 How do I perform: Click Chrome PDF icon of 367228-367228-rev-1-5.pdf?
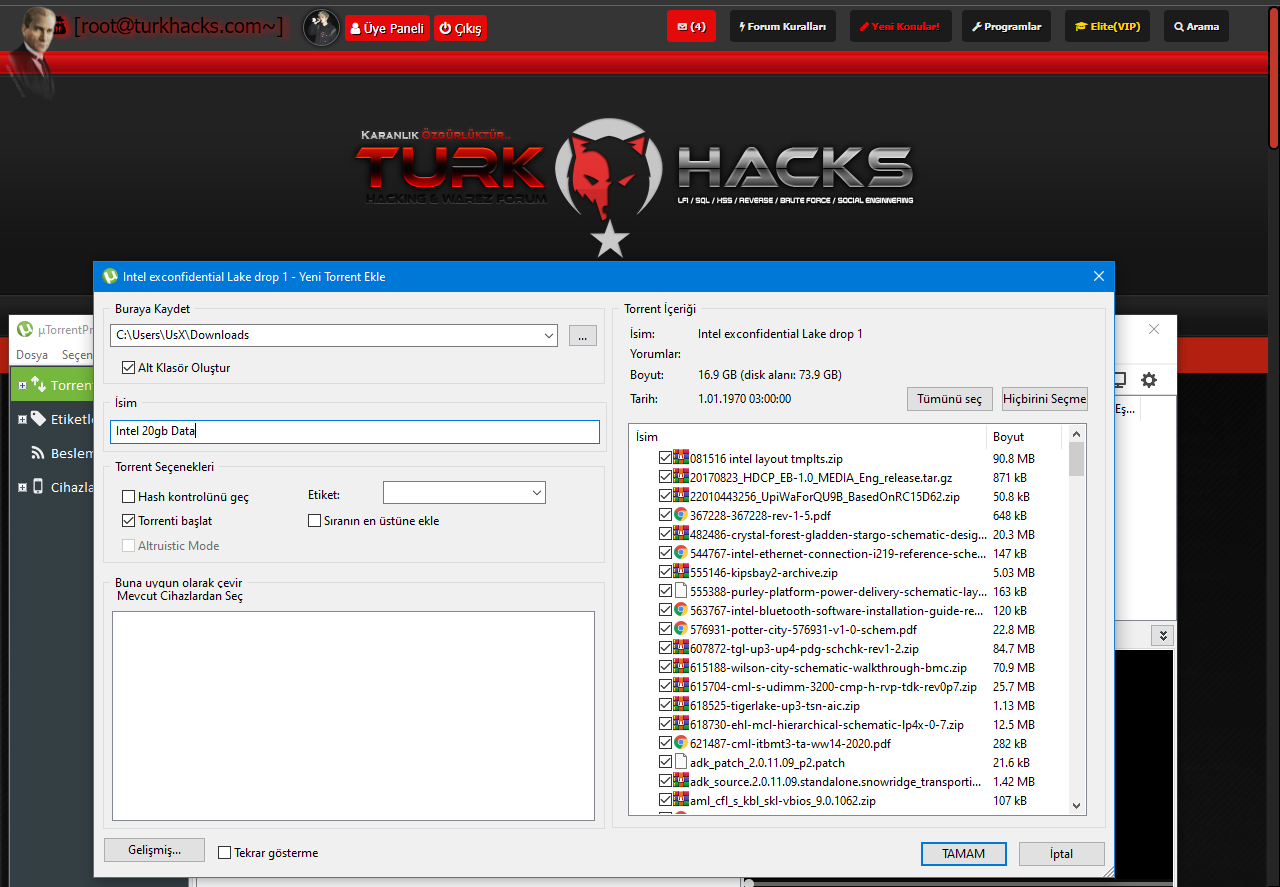click(681, 515)
